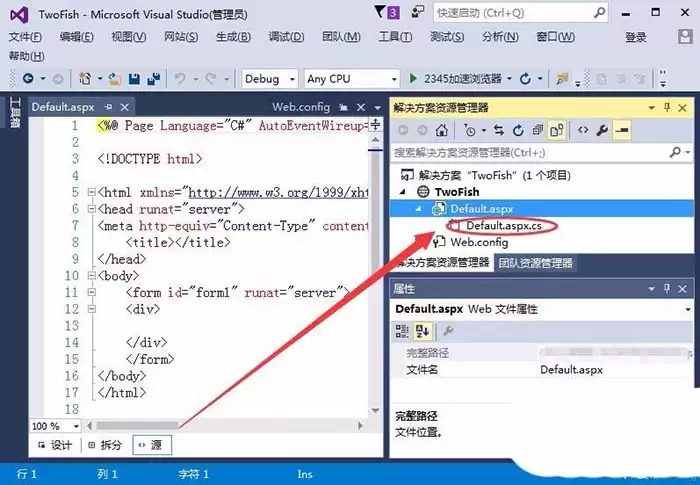Toggle show all files icon
700x485 pixels.
tap(557, 130)
